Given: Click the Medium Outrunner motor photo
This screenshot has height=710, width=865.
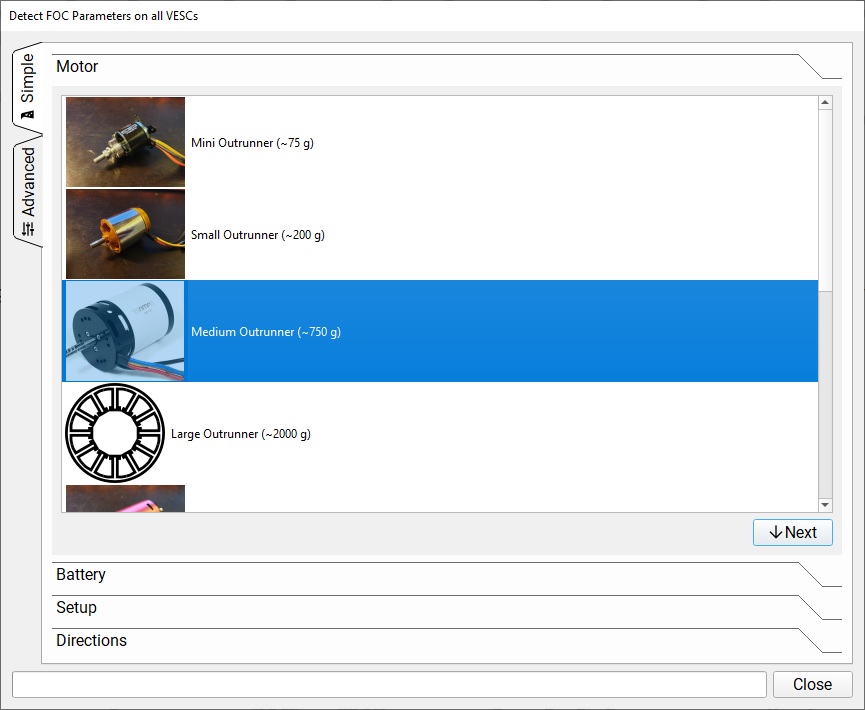Looking at the screenshot, I should click(125, 331).
